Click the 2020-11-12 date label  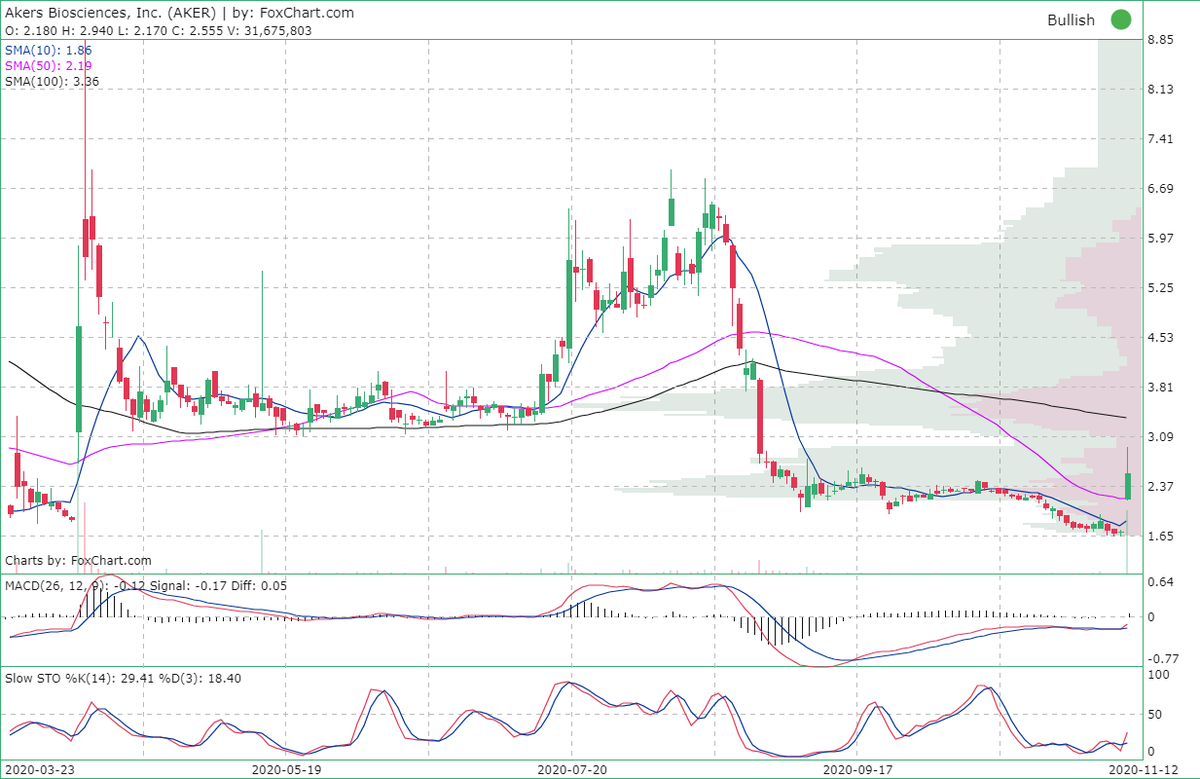coord(1143,770)
